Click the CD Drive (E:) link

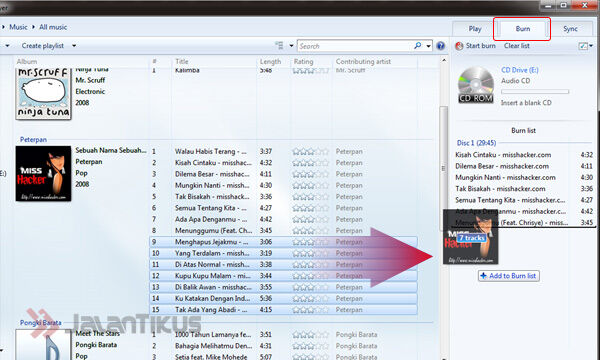(520, 70)
